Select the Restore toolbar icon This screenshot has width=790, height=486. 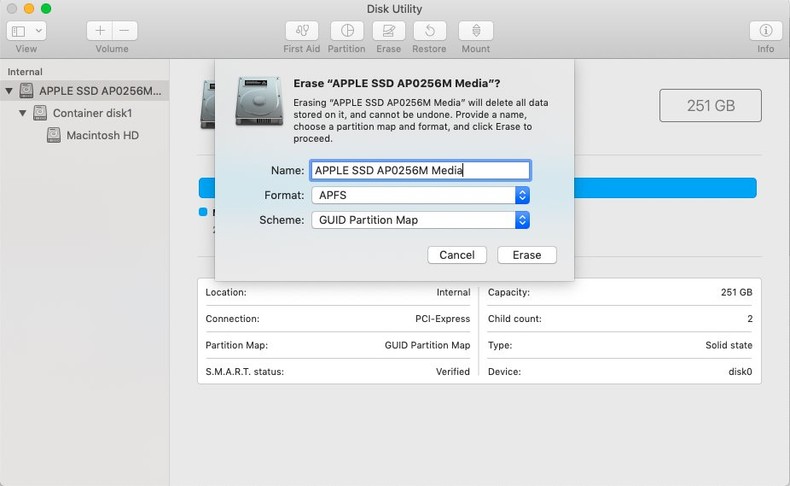(x=429, y=31)
